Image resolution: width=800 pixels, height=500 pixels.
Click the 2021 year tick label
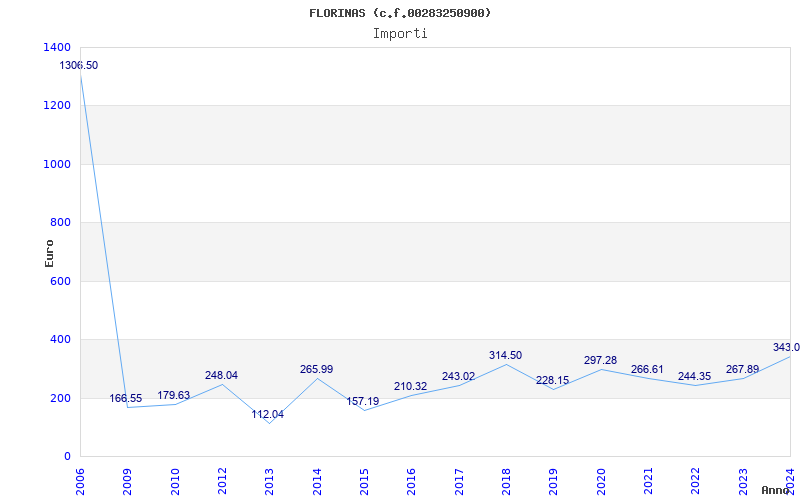coord(648,482)
